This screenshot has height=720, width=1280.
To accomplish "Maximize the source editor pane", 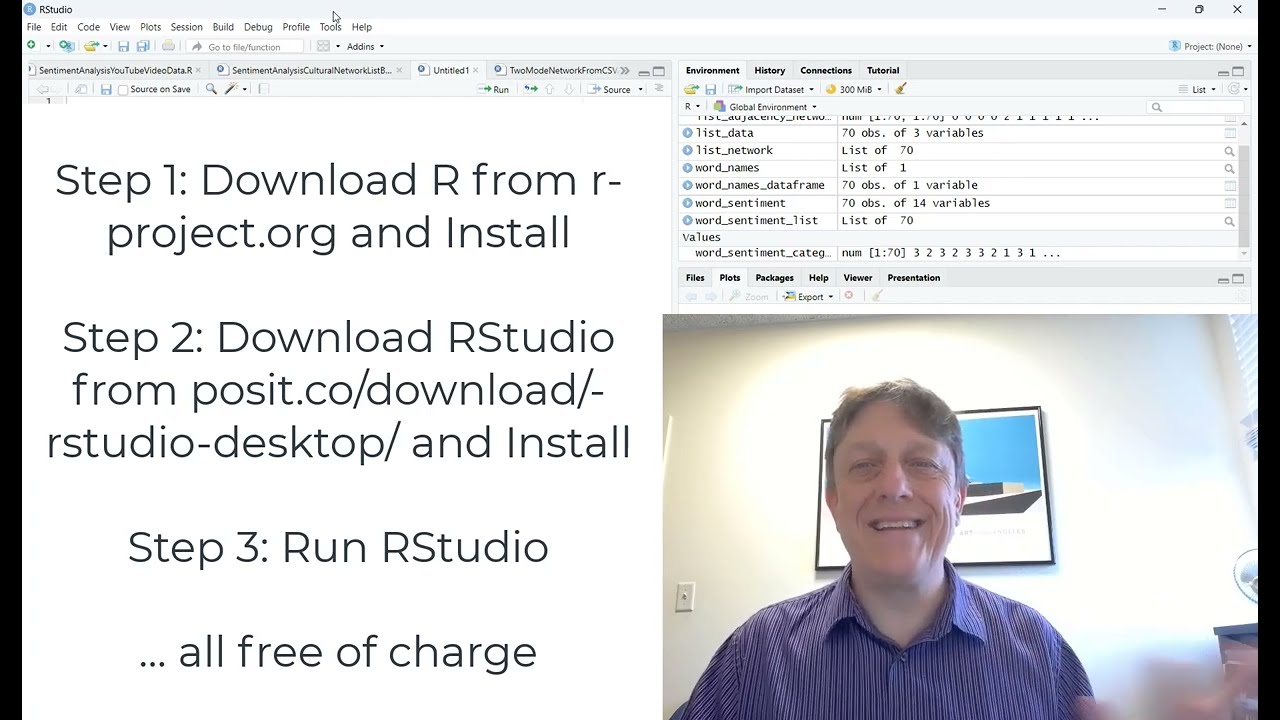I will (x=659, y=71).
